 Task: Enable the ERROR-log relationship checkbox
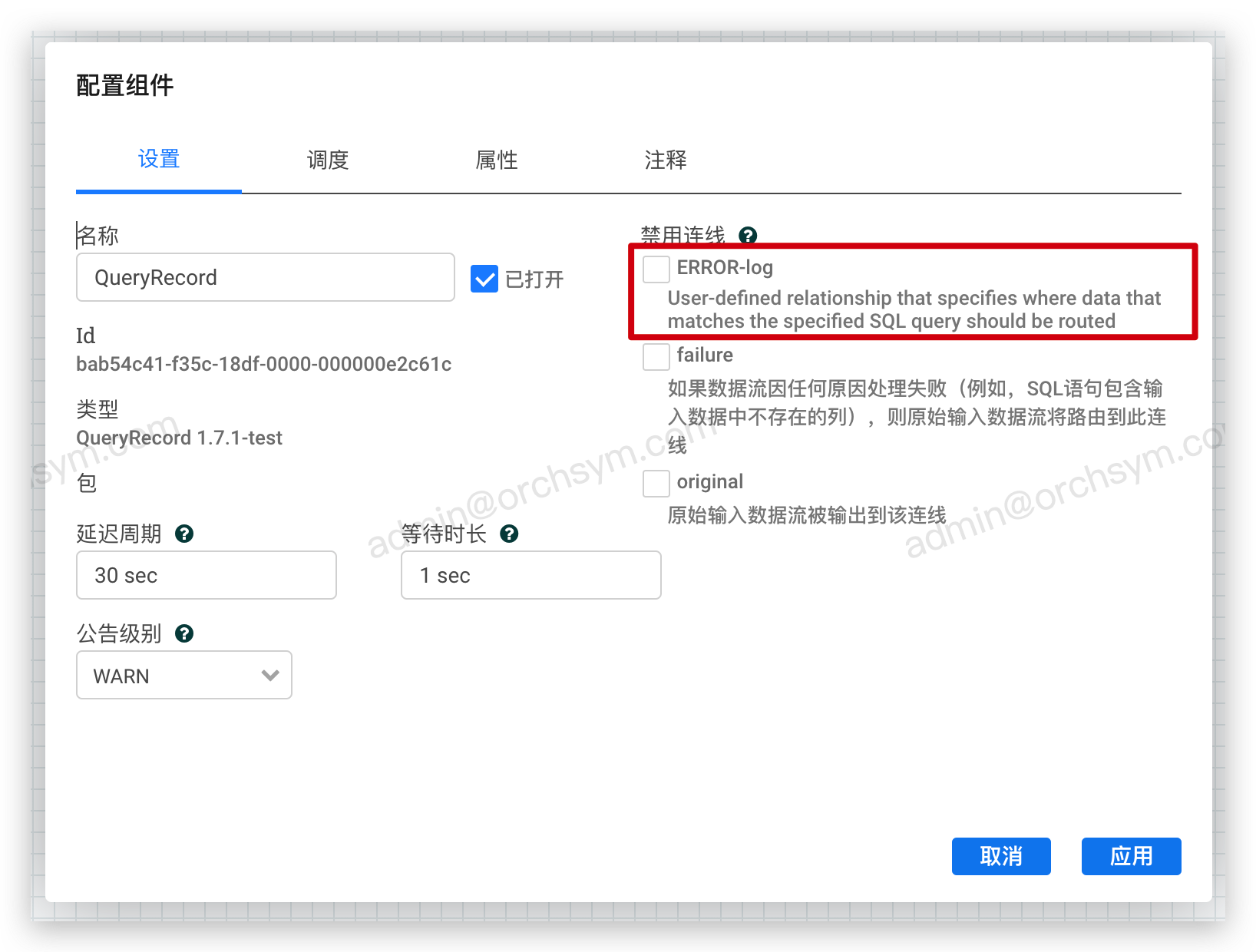point(656,269)
